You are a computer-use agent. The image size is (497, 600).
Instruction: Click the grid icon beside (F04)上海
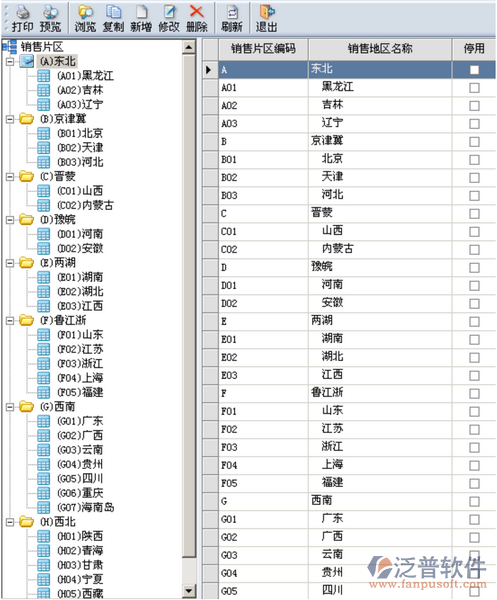click(44, 378)
